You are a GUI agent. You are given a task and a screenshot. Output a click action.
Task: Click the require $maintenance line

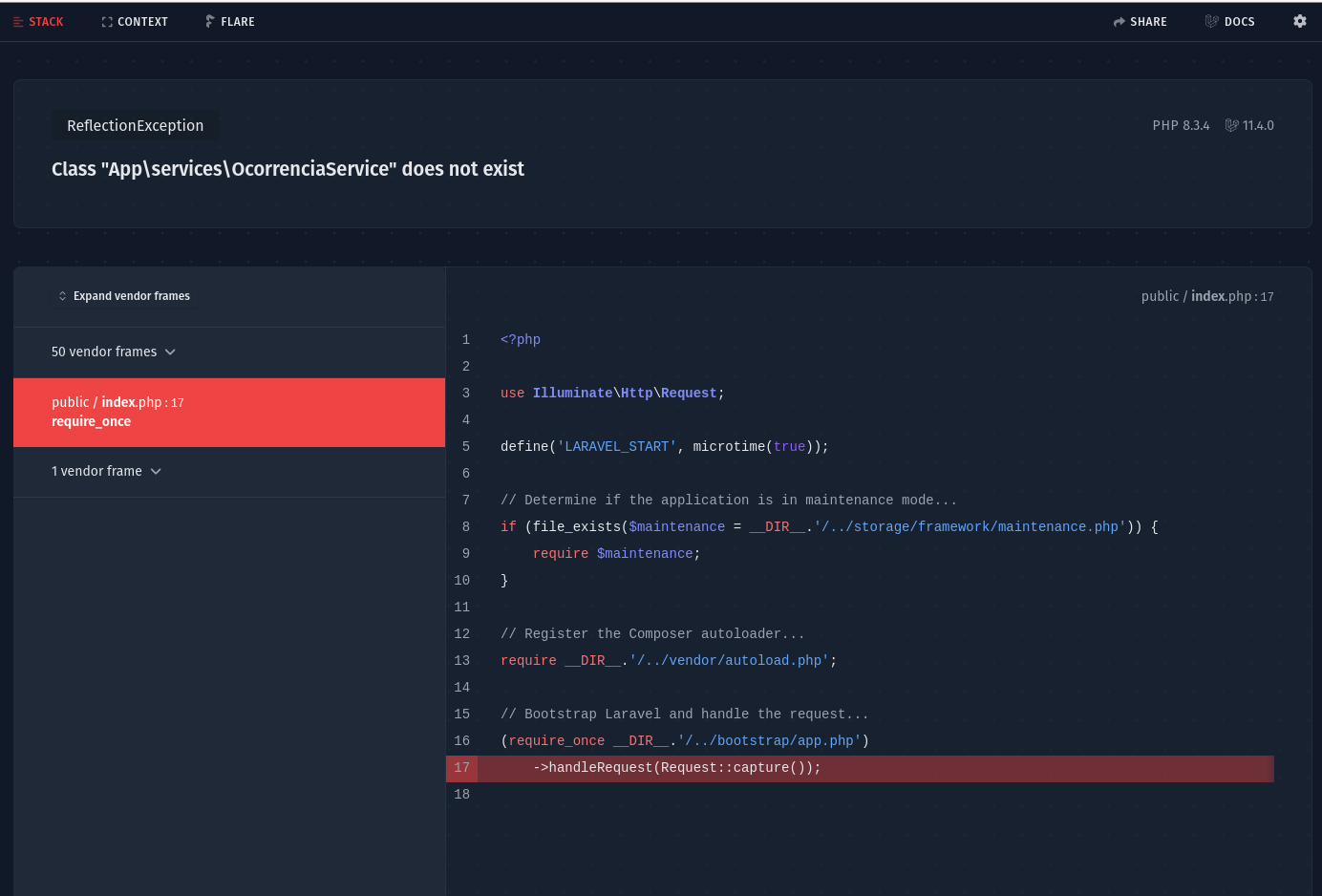point(616,554)
